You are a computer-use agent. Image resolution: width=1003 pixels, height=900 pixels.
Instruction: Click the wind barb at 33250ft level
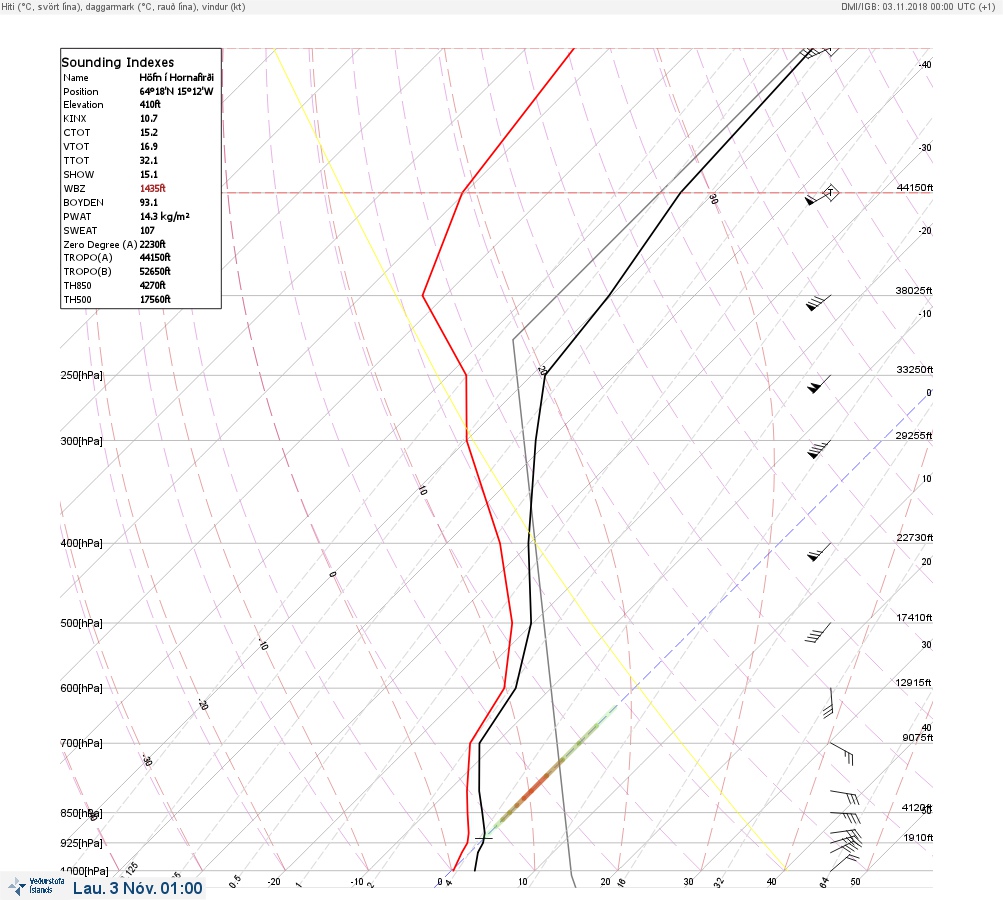coord(818,384)
